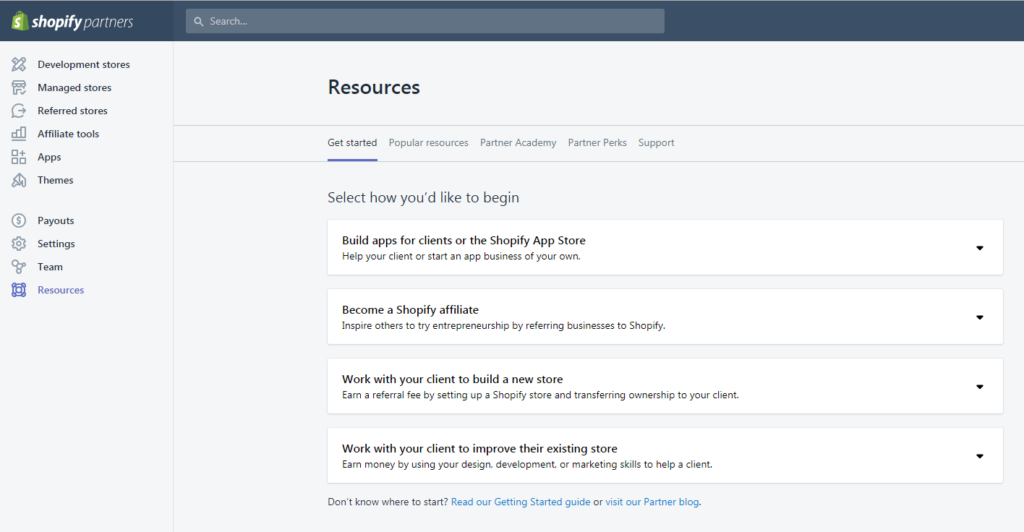Open visit our Partner blog link

tap(652, 502)
